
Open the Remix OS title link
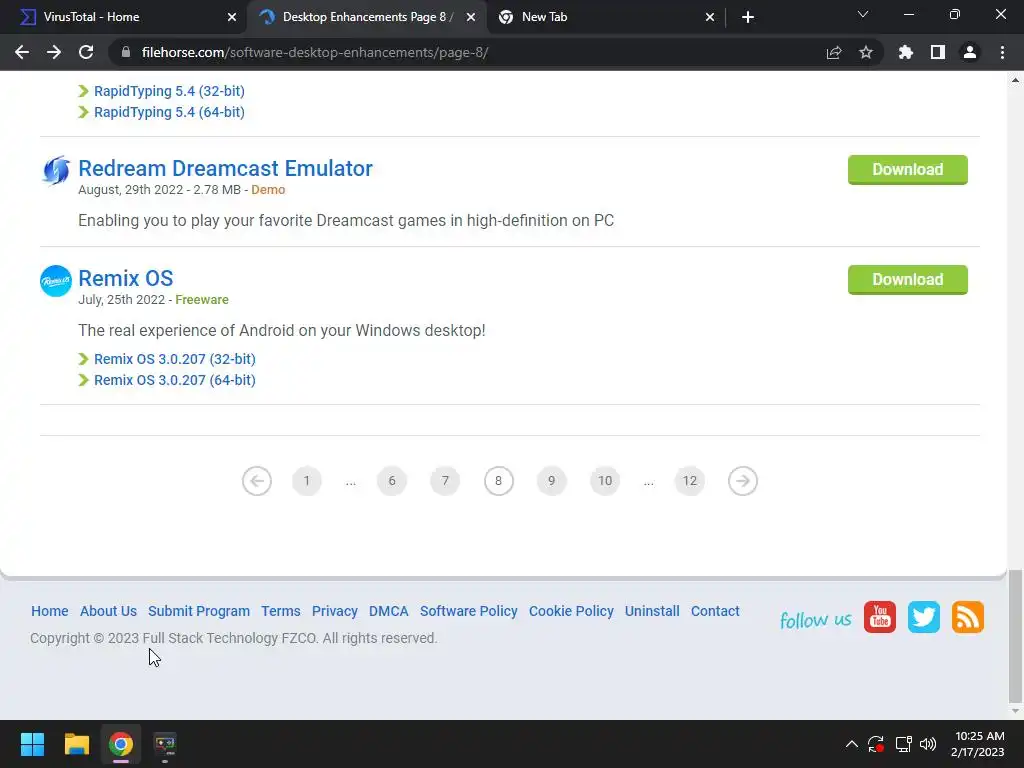[125, 278]
